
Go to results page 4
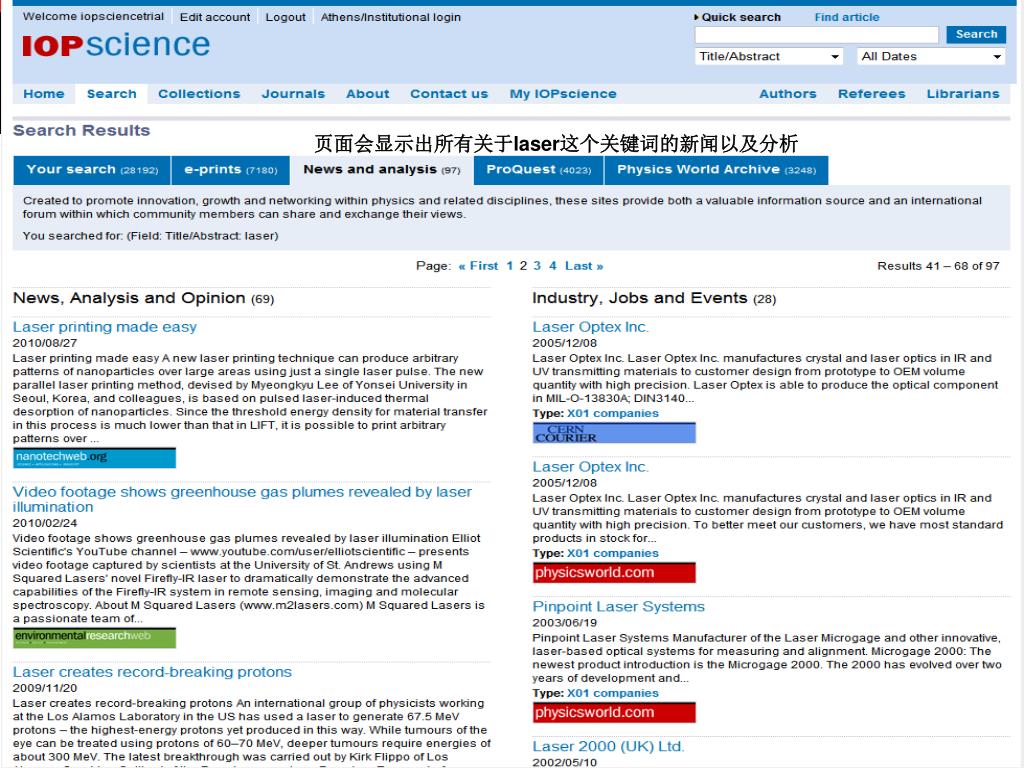tap(552, 266)
